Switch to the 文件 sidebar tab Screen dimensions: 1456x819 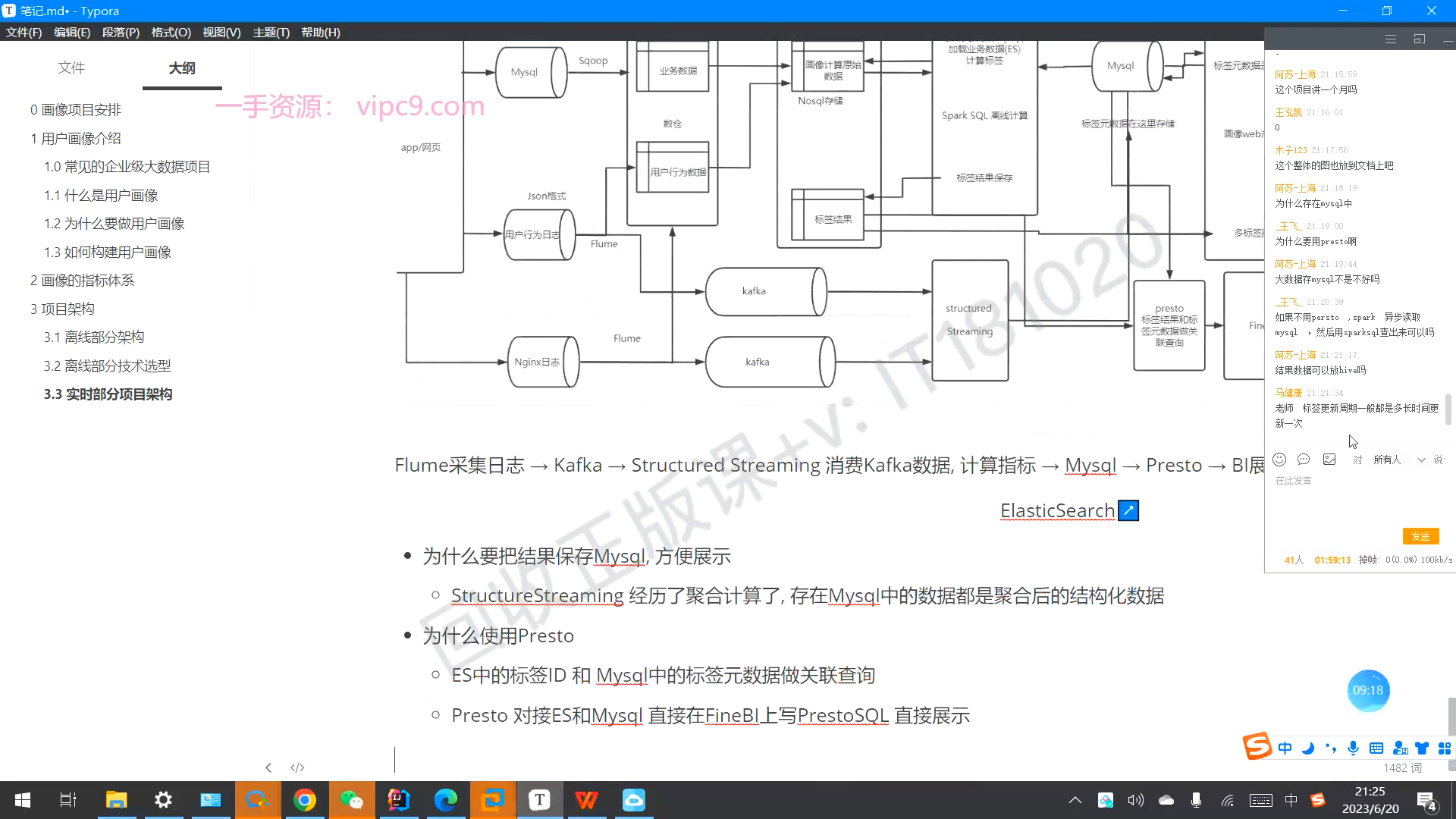[71, 68]
